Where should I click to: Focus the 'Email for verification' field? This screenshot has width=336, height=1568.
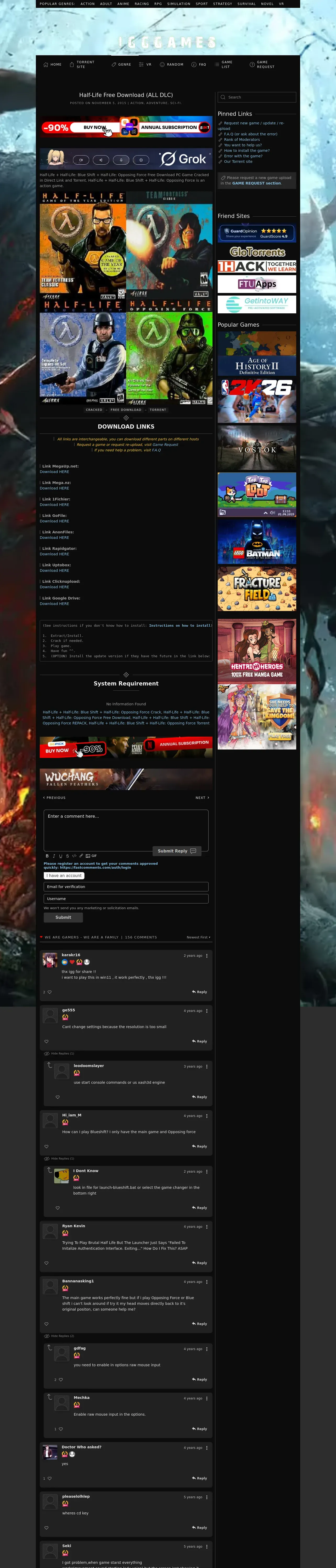click(126, 887)
